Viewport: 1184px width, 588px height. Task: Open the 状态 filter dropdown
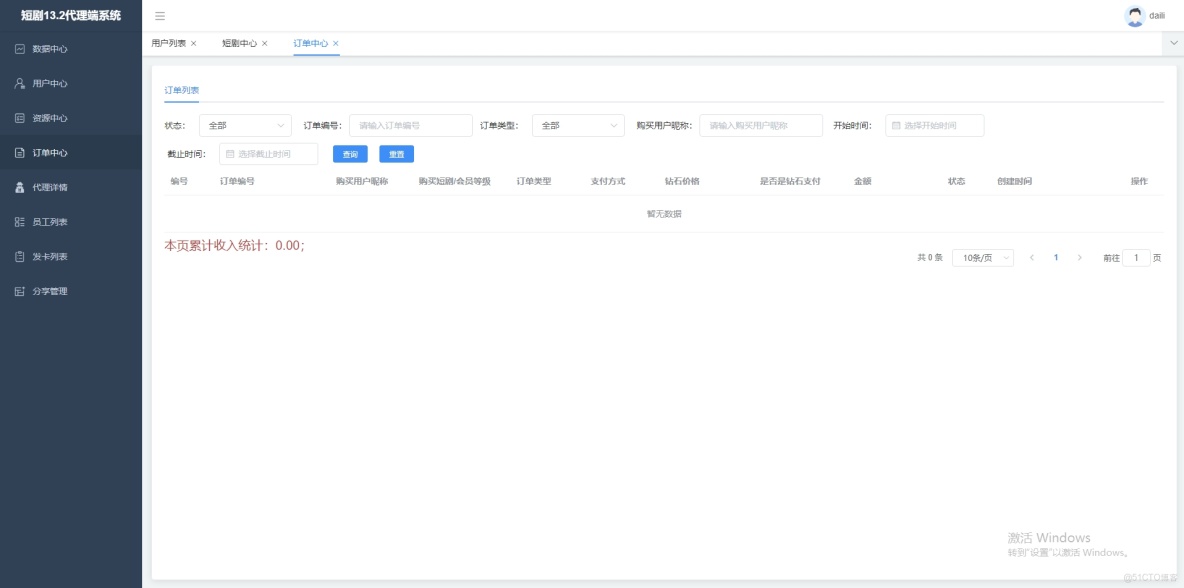pos(244,125)
